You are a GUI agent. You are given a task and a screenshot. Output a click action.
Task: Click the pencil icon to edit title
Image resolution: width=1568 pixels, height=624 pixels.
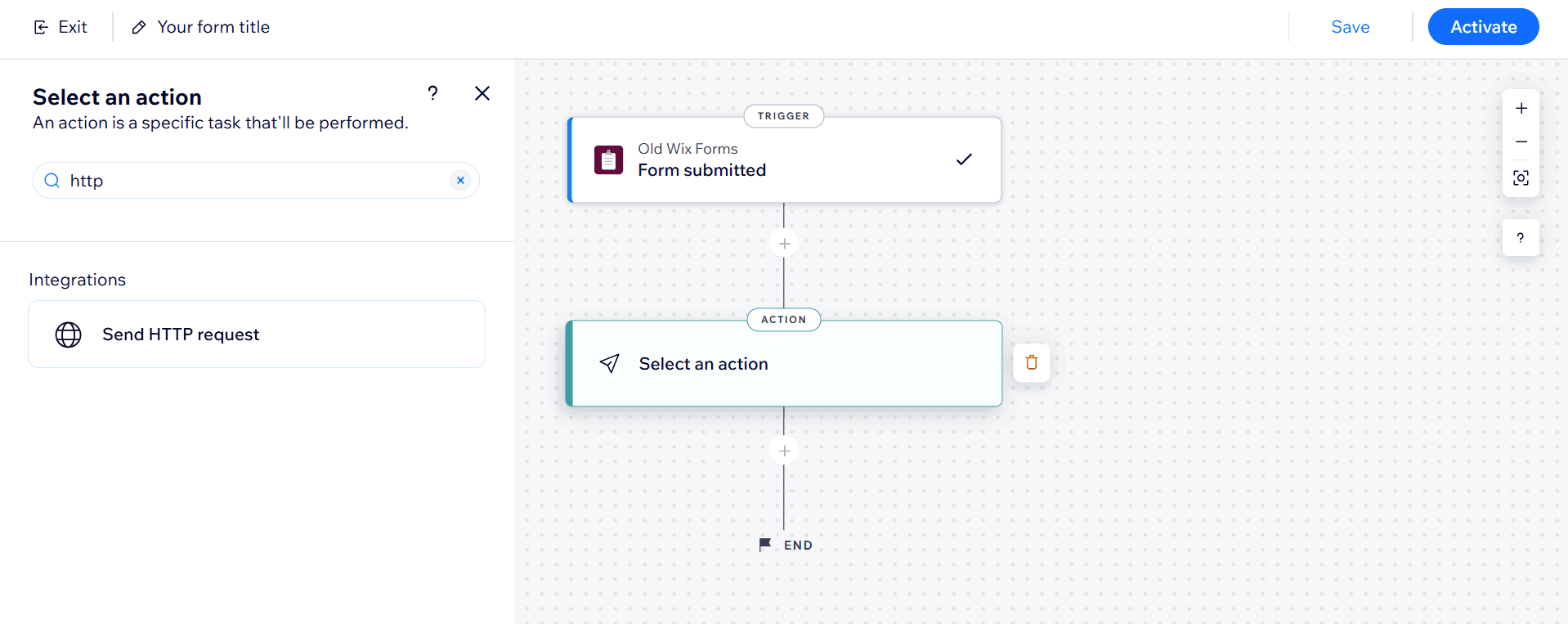139,28
